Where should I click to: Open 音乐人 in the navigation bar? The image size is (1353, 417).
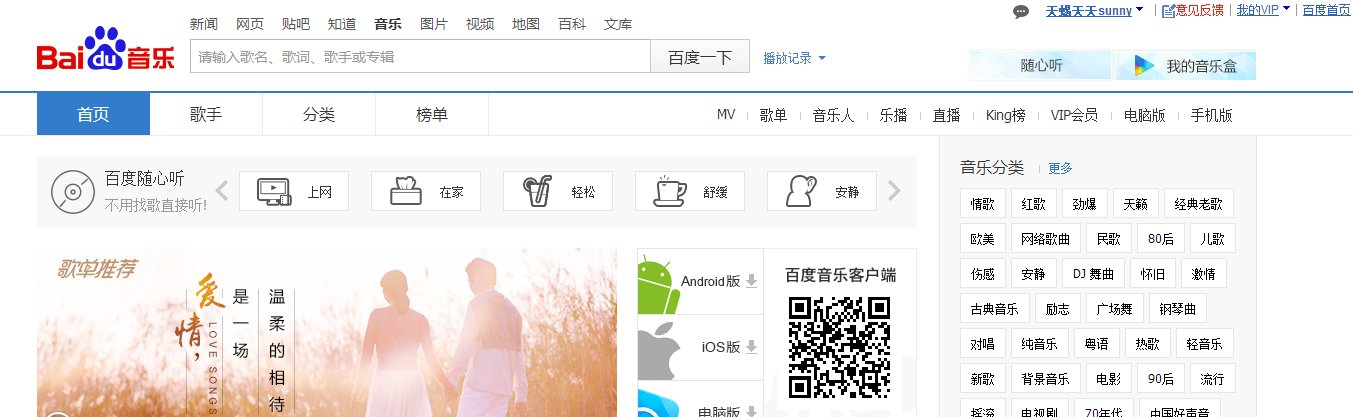pos(833,115)
